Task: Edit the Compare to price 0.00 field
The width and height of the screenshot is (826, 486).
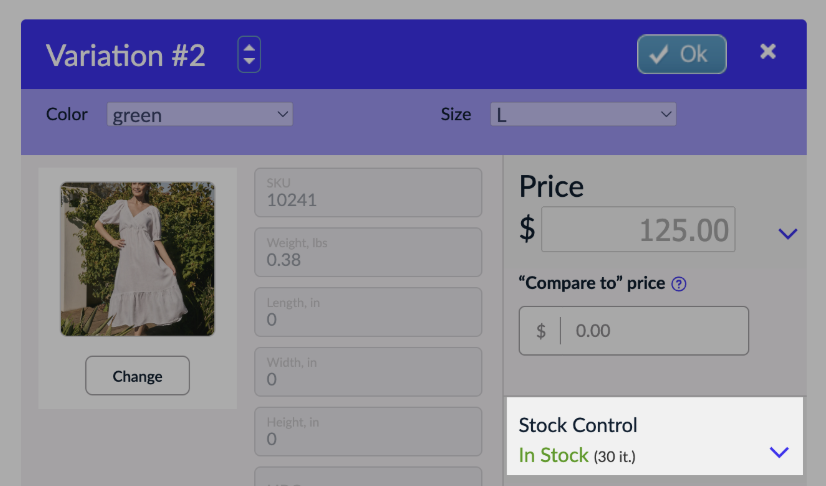Action: click(634, 331)
